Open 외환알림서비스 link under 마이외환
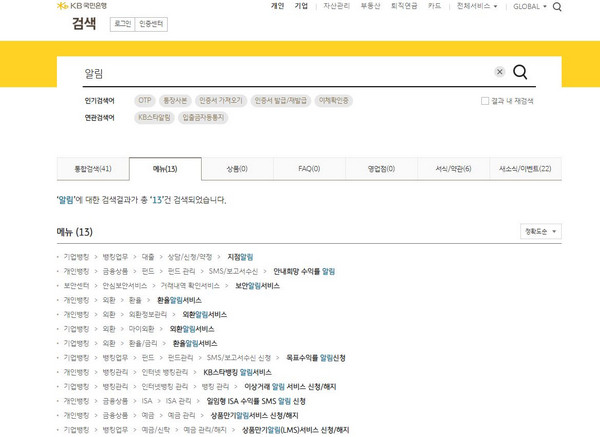The width and height of the screenshot is (600, 437). (192, 329)
